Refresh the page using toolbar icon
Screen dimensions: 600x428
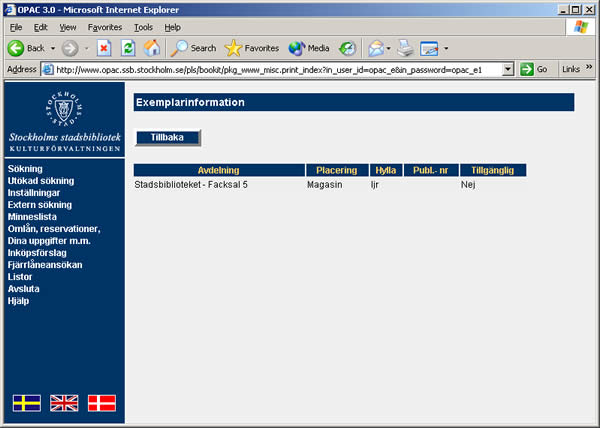coord(128,48)
